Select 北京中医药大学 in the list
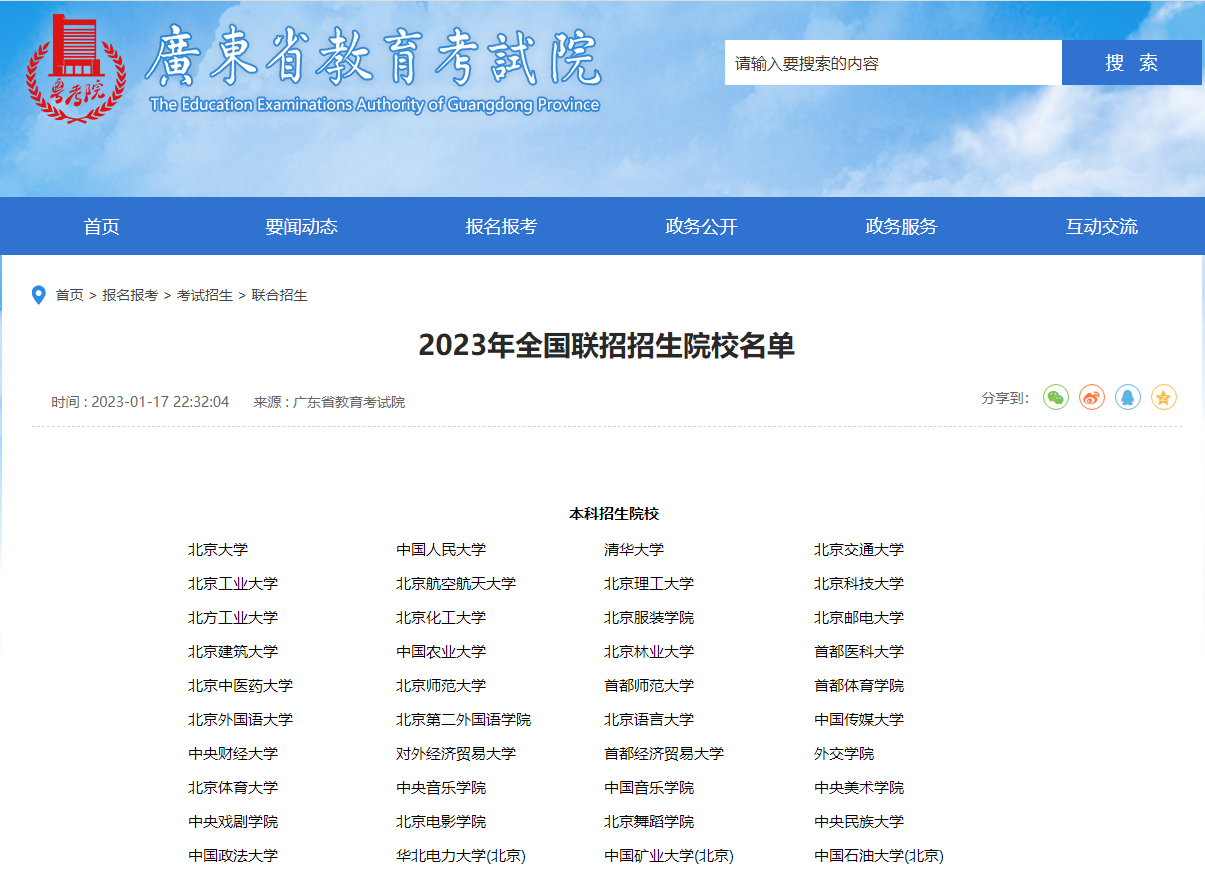Viewport: 1205px width, 876px height. (x=240, y=686)
